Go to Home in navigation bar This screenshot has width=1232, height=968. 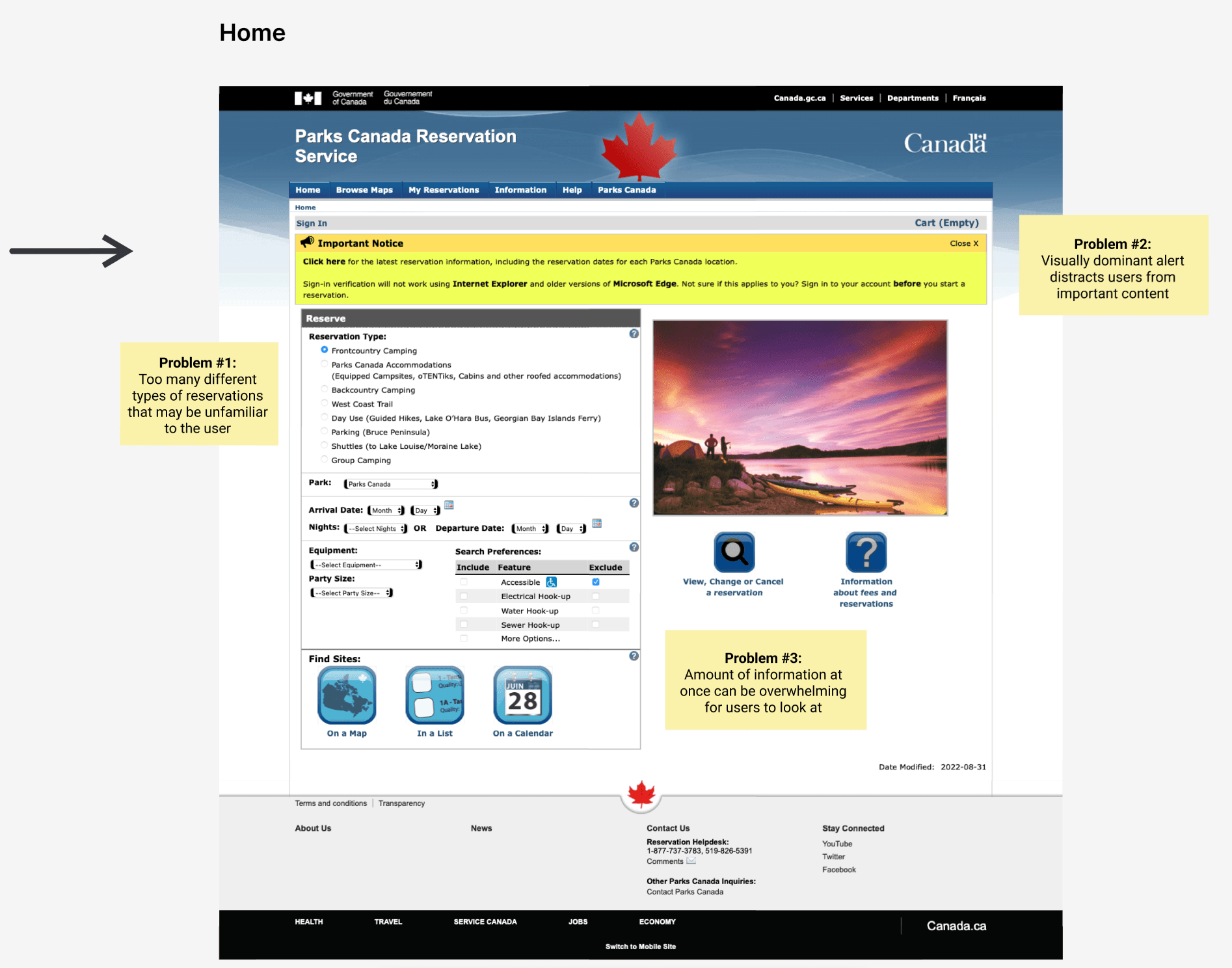tap(308, 190)
